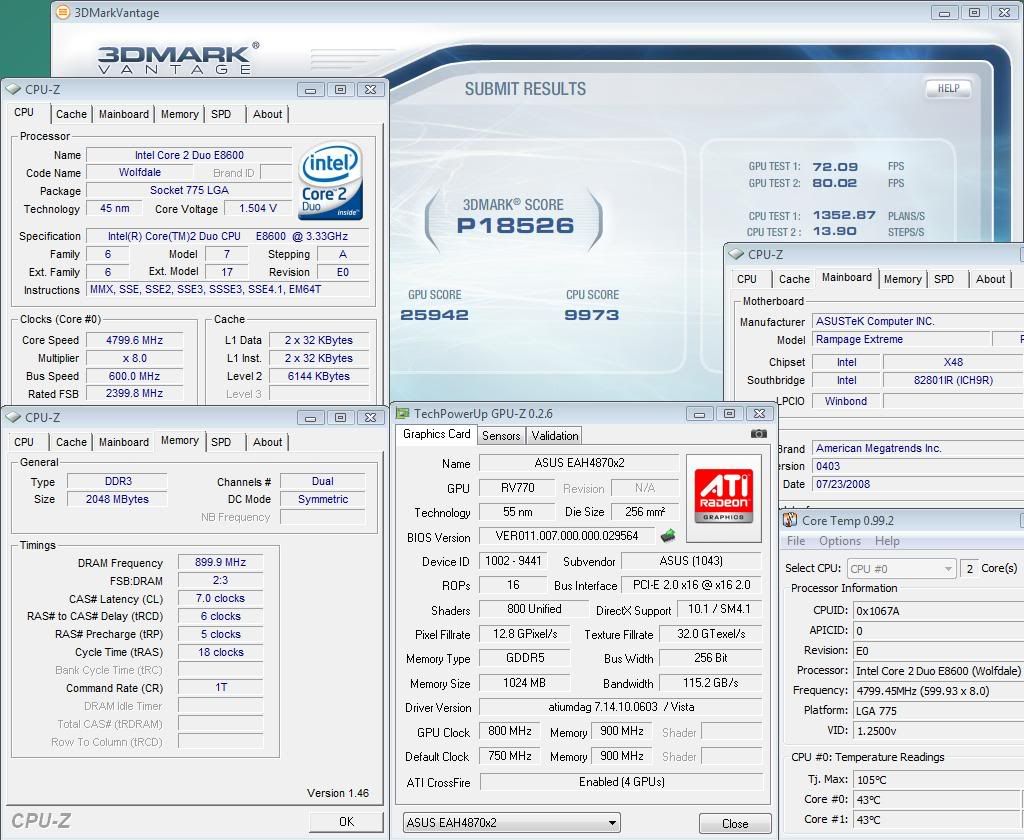
Task: Switch to the Sensors tab in GPU-Z
Action: tap(501, 435)
